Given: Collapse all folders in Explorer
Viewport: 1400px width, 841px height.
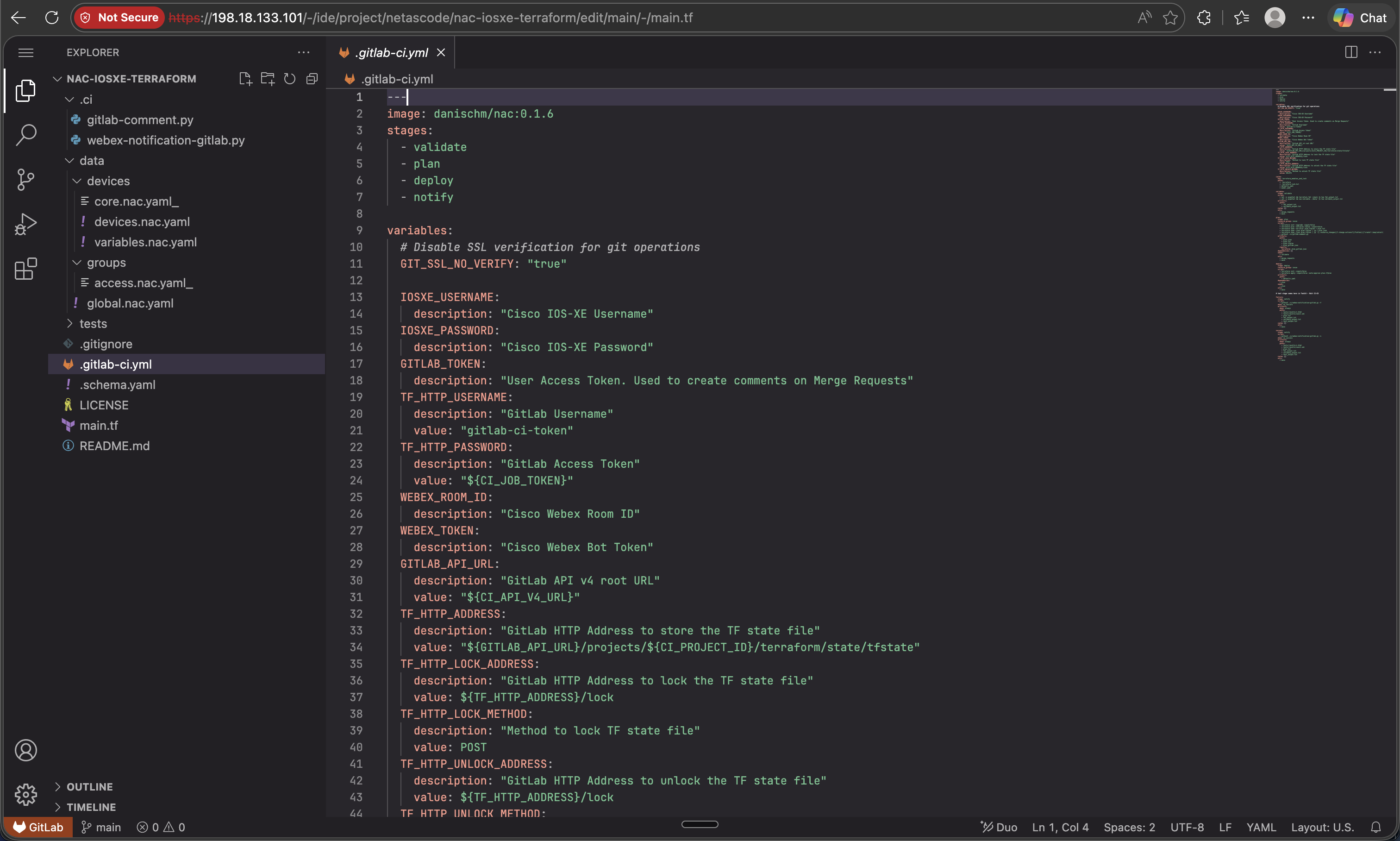Looking at the screenshot, I should (x=312, y=79).
